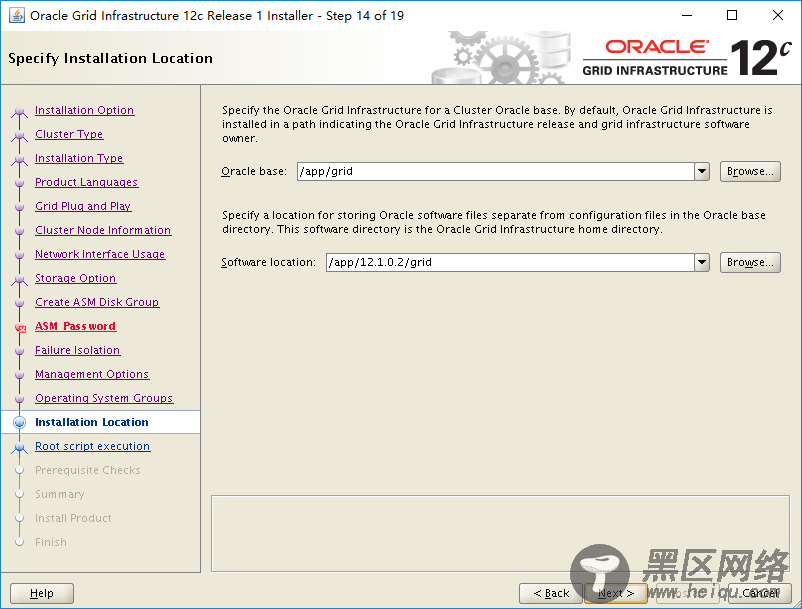Cancel the Grid Infrastructure installation
This screenshot has height=609, width=802.
pyautogui.click(x=760, y=593)
